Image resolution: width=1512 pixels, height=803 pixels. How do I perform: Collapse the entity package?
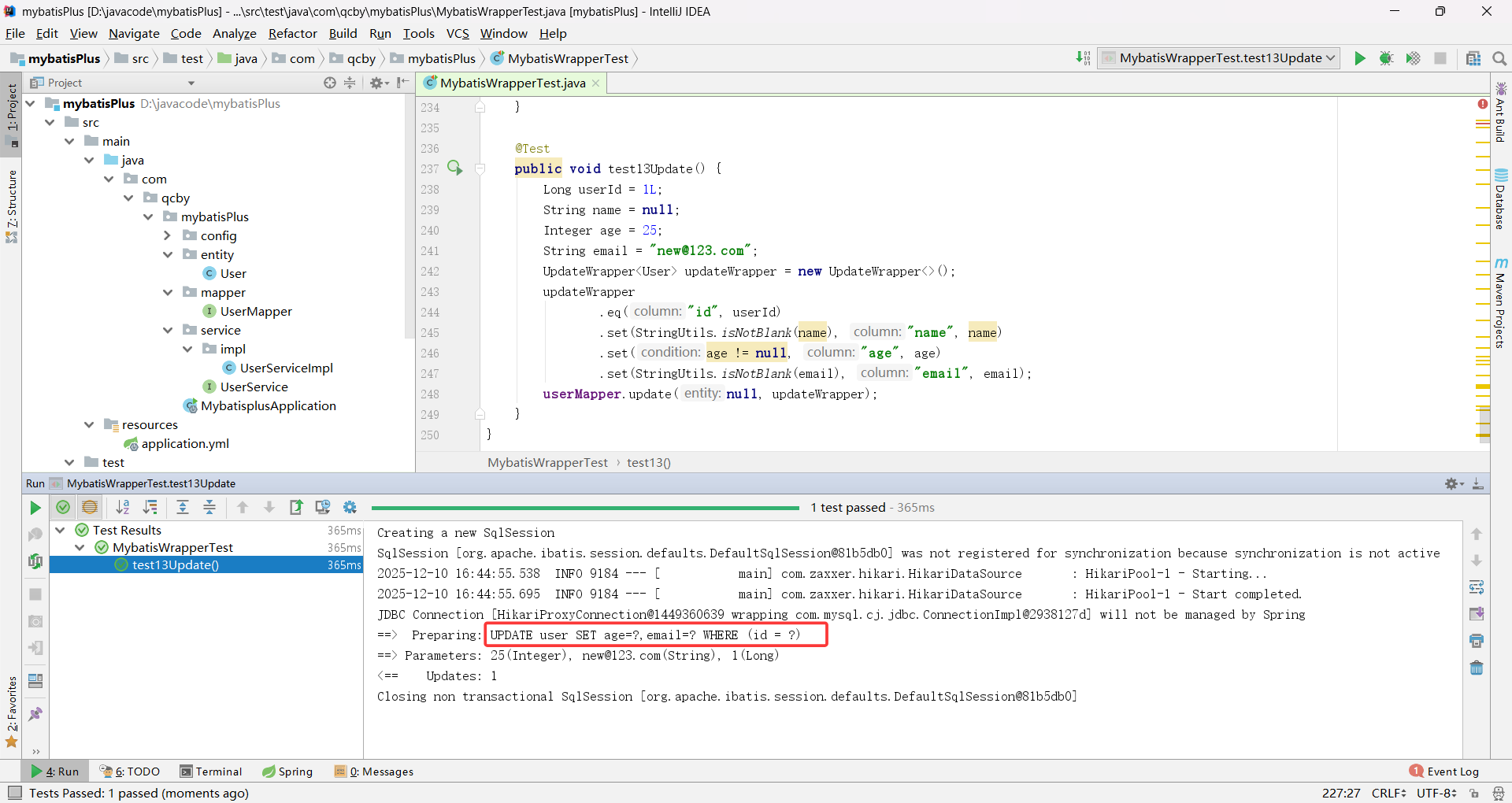point(167,254)
